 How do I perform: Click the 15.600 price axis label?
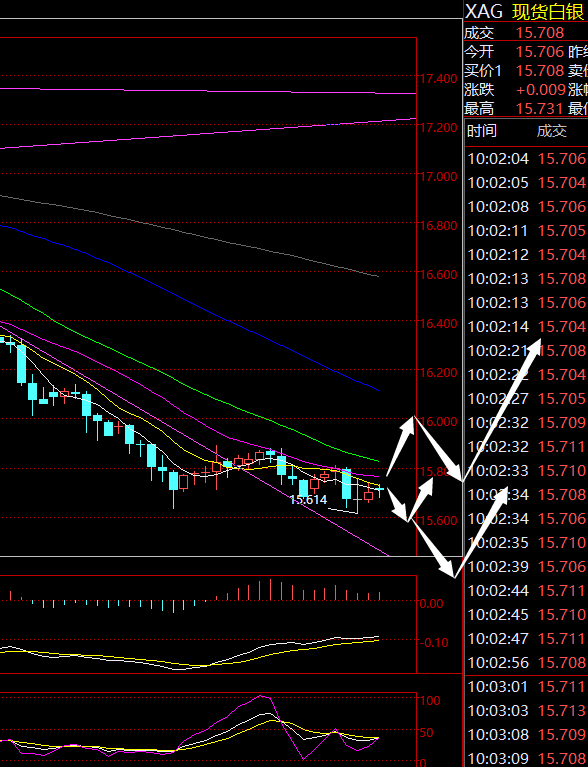[439, 520]
